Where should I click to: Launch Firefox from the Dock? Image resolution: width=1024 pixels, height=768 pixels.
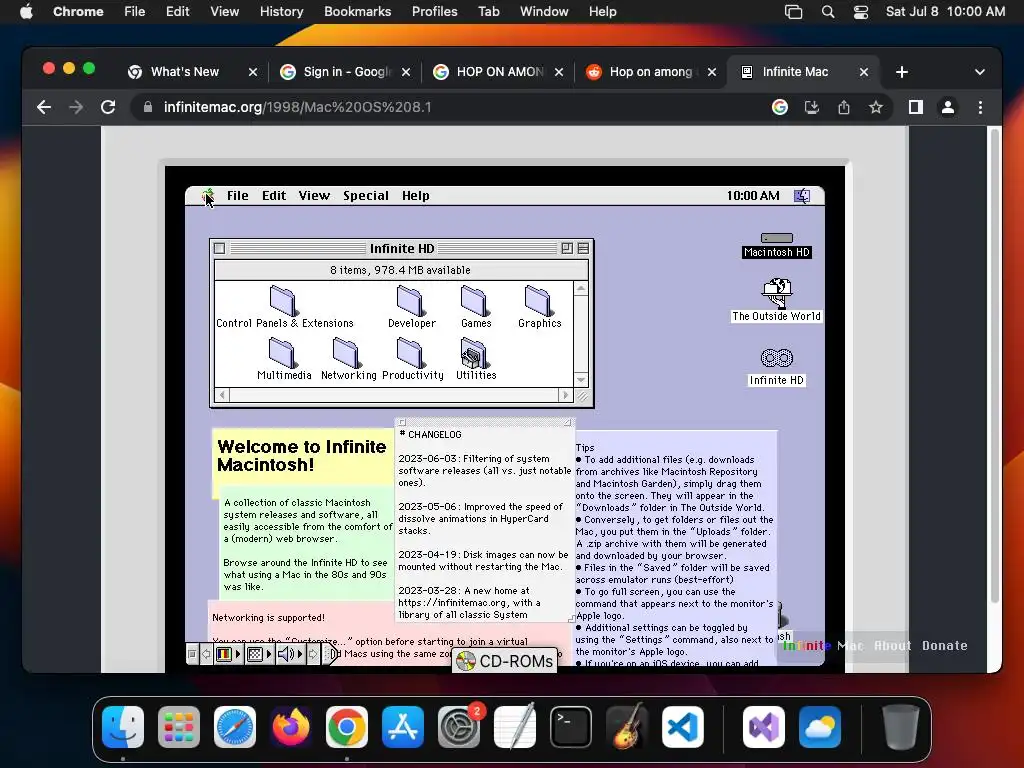point(291,727)
